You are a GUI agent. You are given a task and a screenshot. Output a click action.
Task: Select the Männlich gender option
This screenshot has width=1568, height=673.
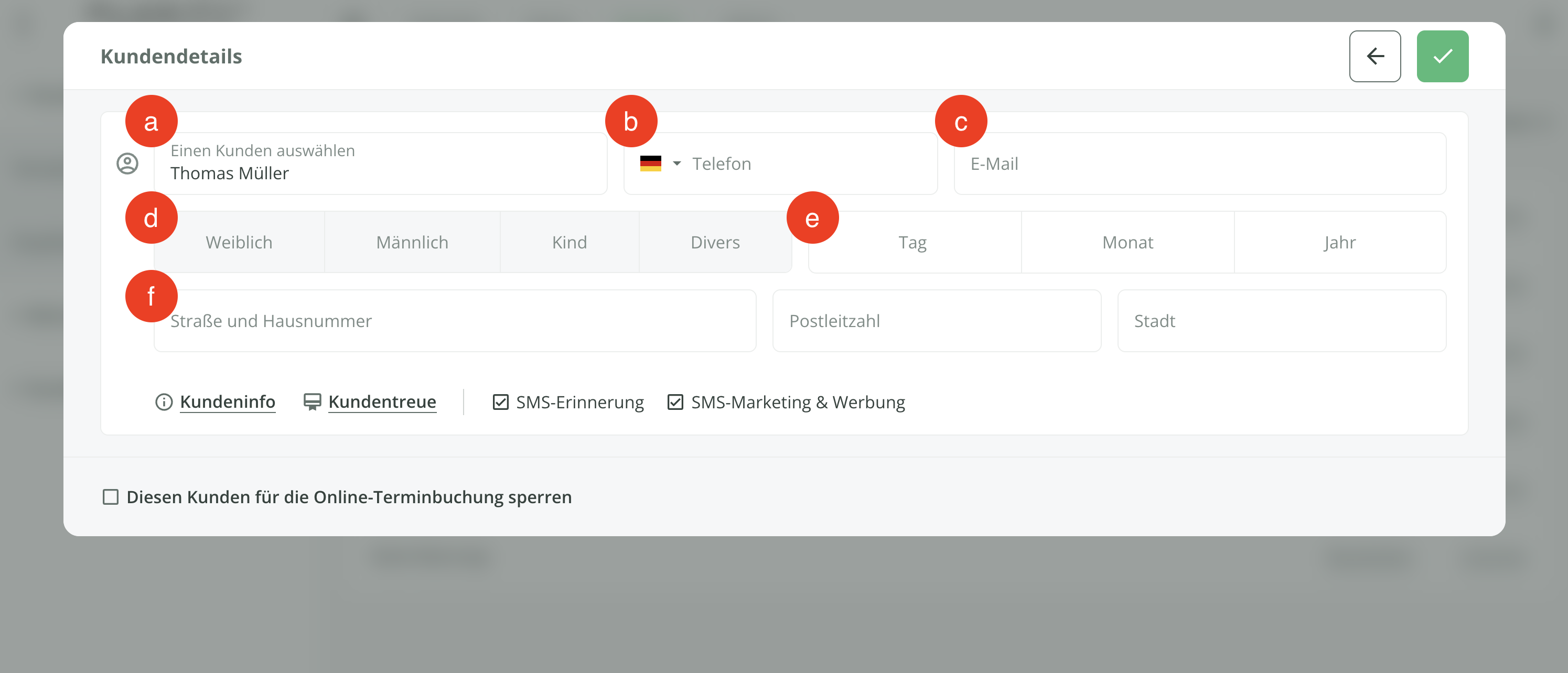click(x=412, y=243)
